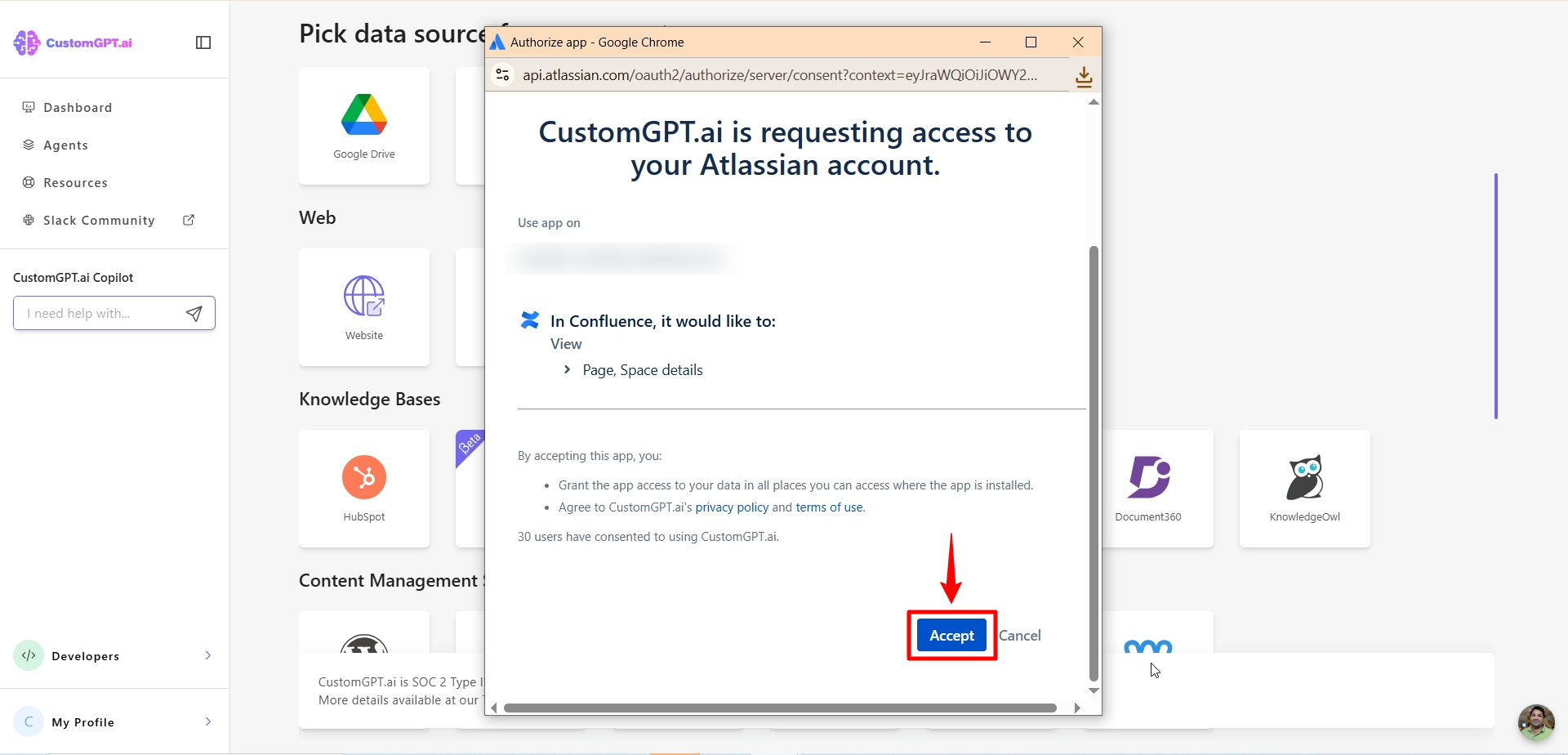Select the Google Drive data source
This screenshot has width=1568, height=755.
pos(364,126)
